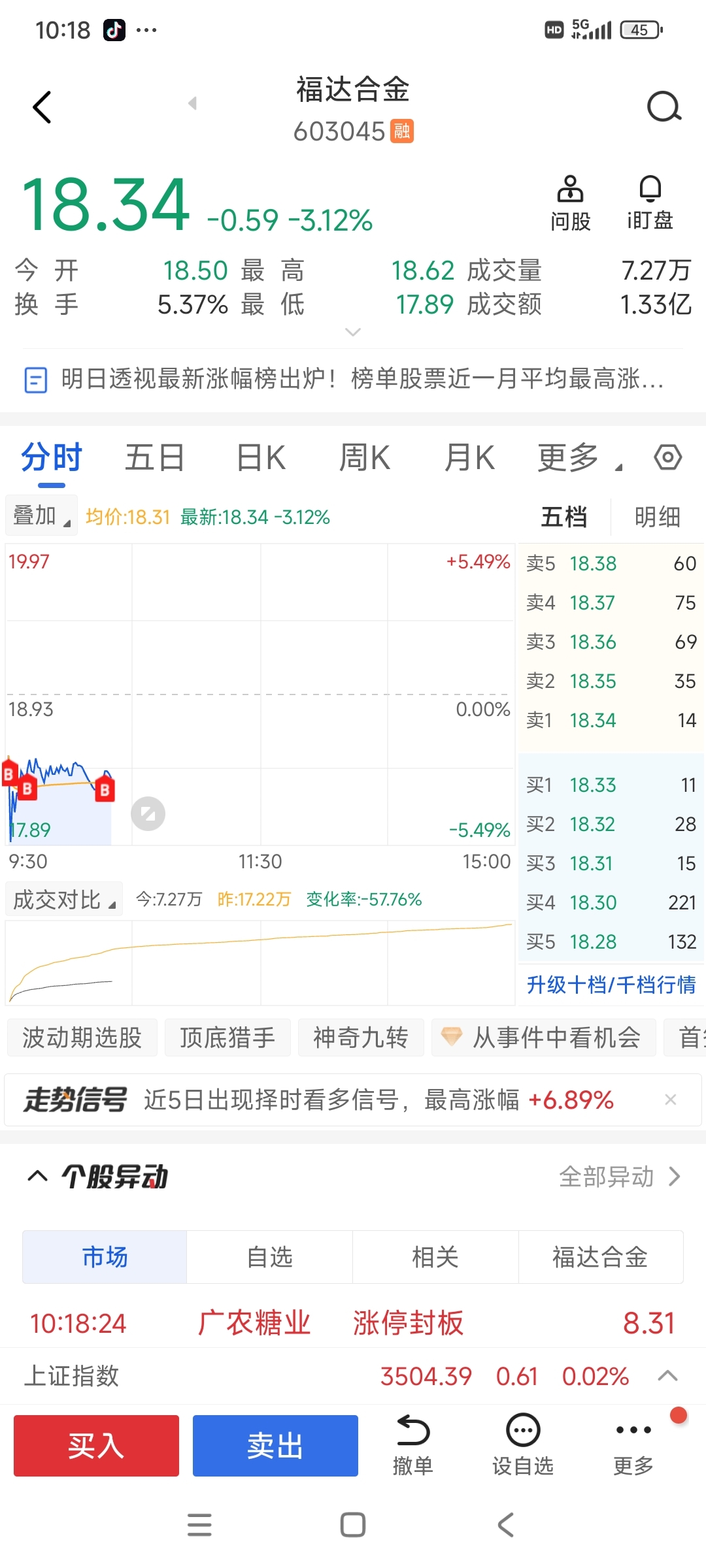Open the 波动期选股 tool
This screenshot has width=706, height=1568.
tap(82, 1037)
